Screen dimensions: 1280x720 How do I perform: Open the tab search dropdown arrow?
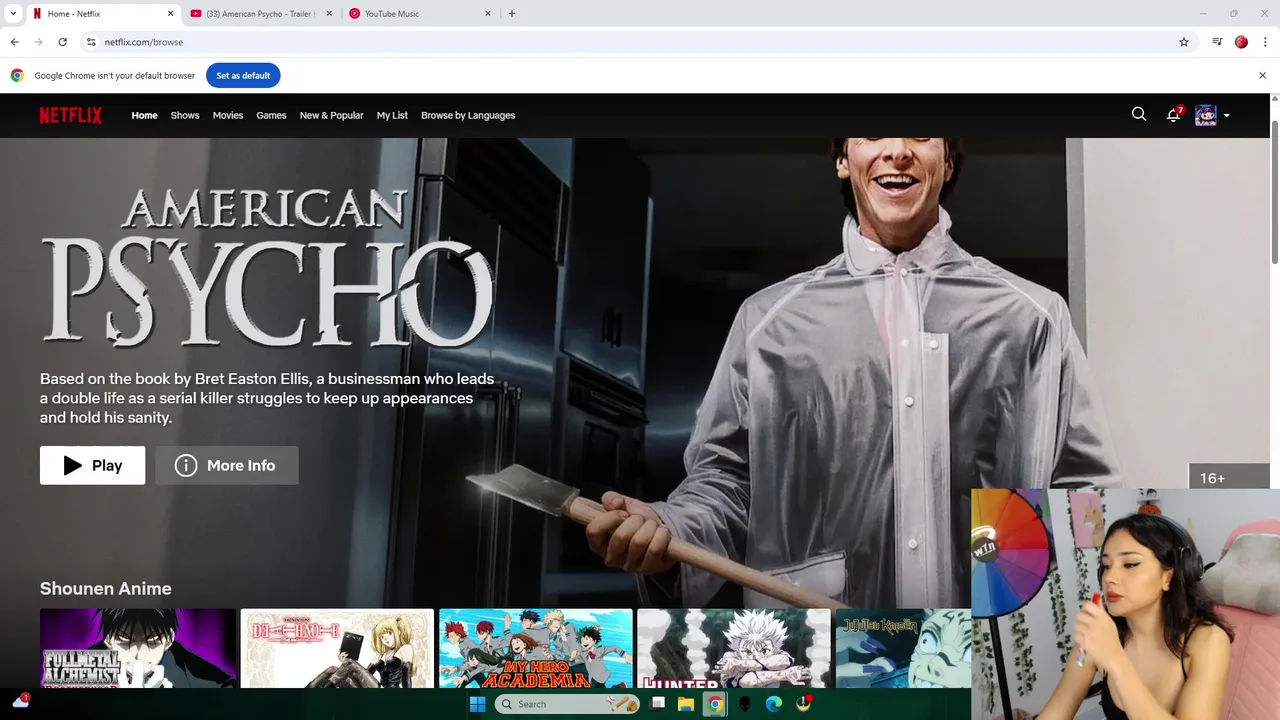pyautogui.click(x=13, y=13)
